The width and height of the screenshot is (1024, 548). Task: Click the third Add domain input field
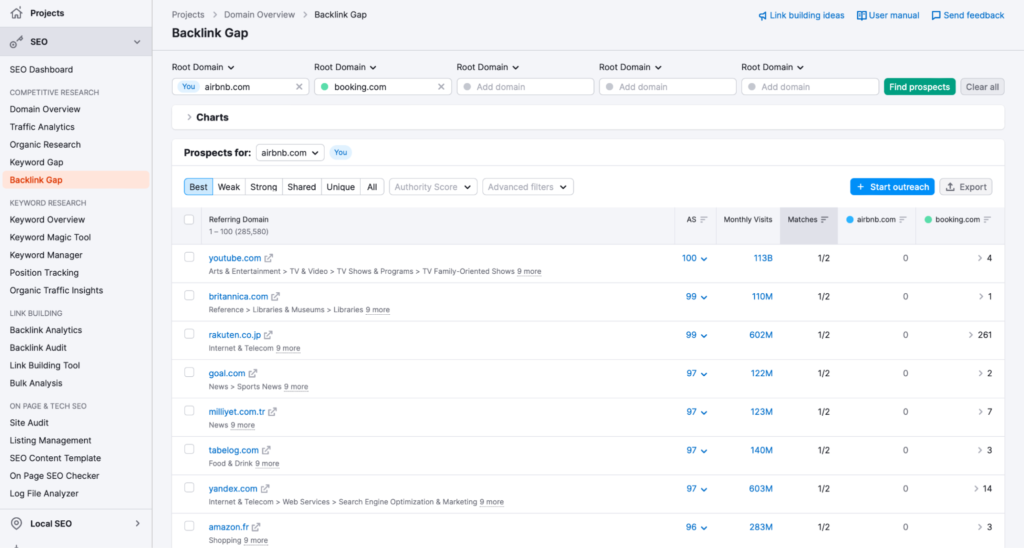(525, 87)
